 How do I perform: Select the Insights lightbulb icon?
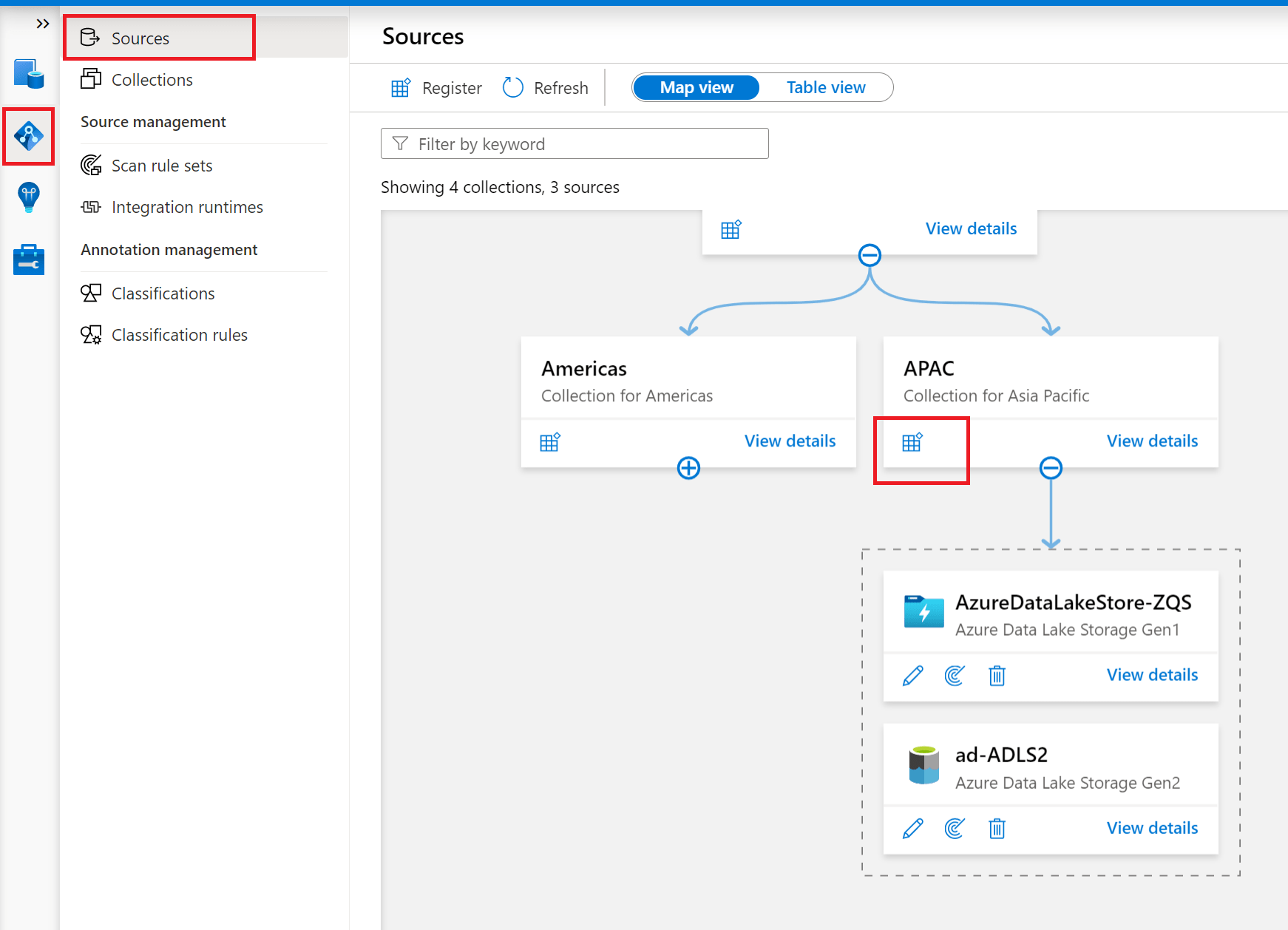coord(29,197)
